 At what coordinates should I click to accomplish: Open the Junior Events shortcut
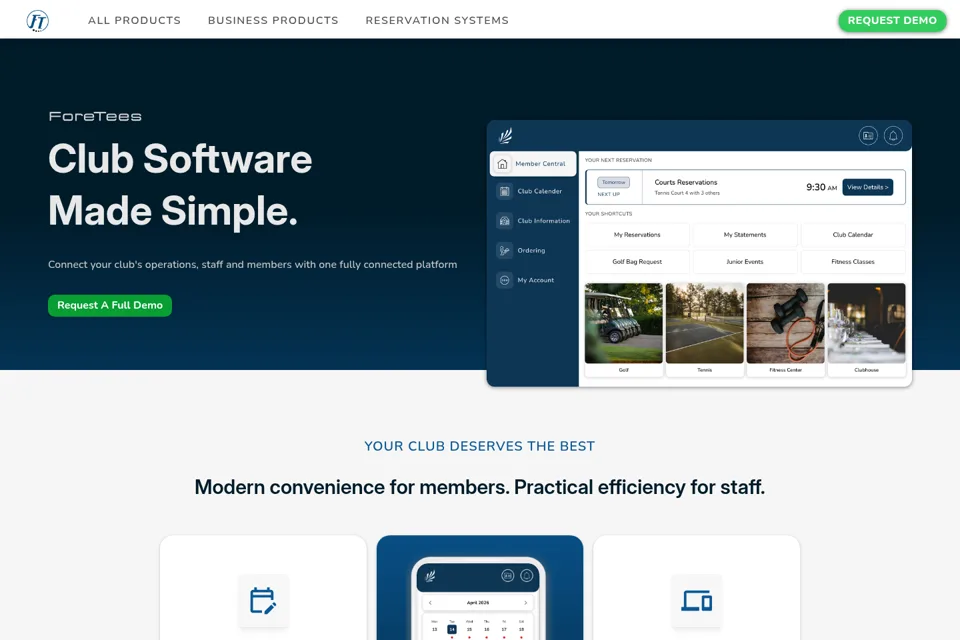[745, 262]
